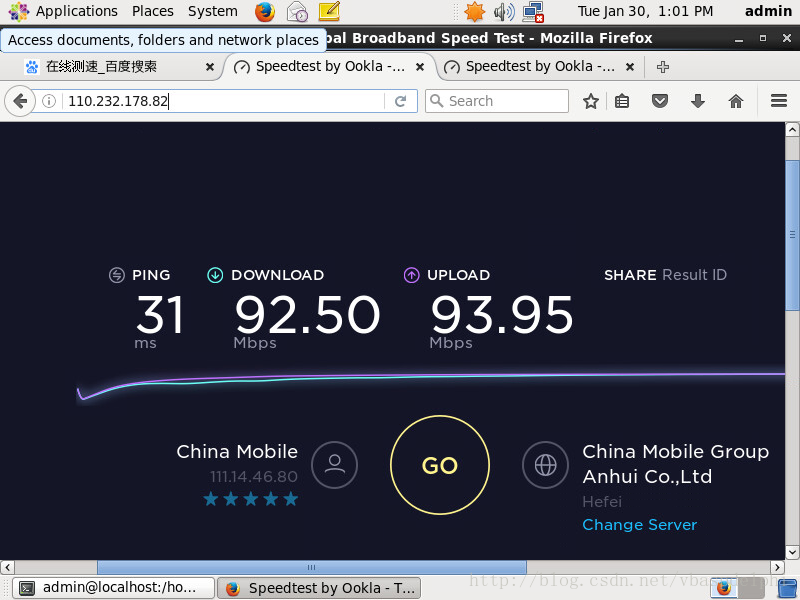Click the globe server icon

point(545,465)
